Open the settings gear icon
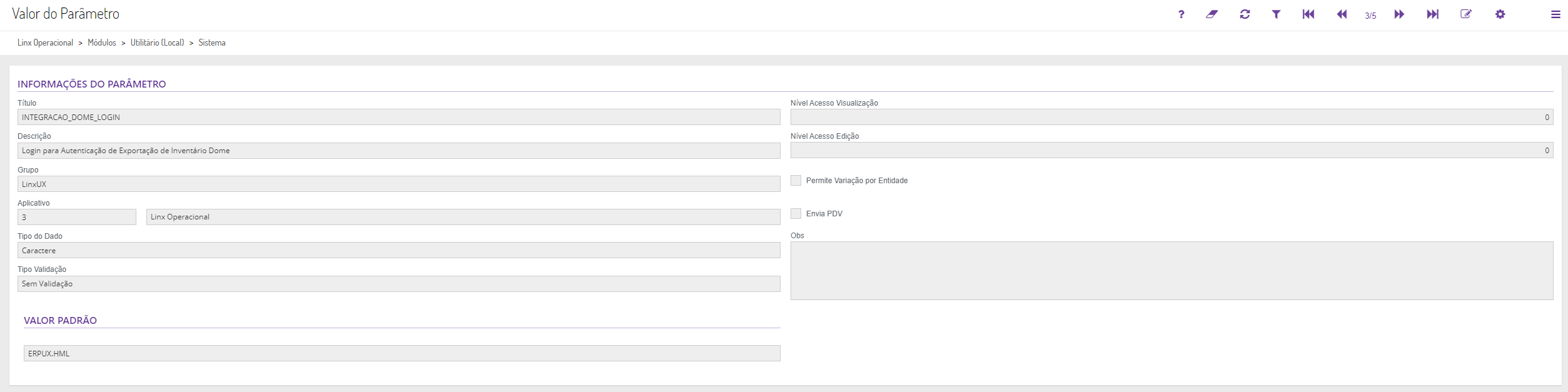The image size is (1568, 392). tap(1500, 14)
